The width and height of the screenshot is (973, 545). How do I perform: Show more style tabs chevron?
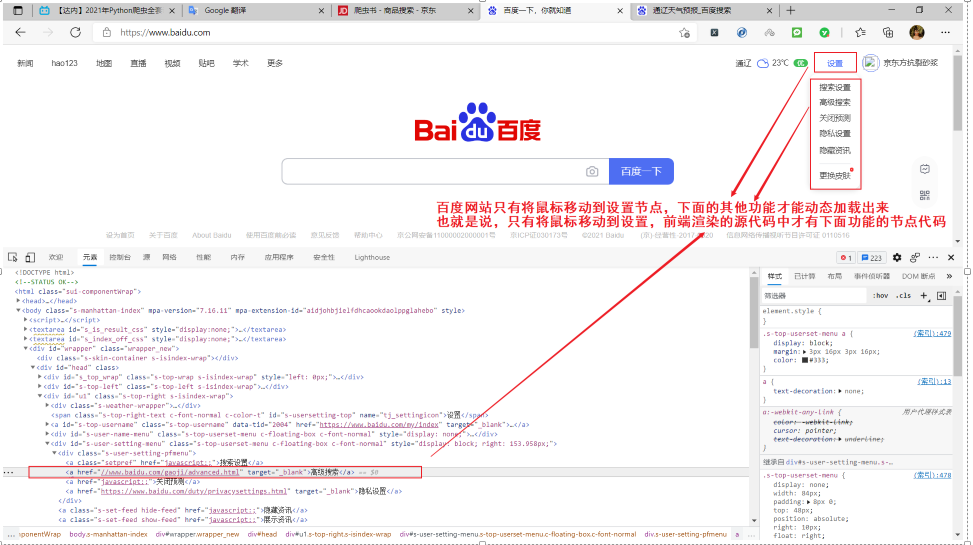(949, 276)
